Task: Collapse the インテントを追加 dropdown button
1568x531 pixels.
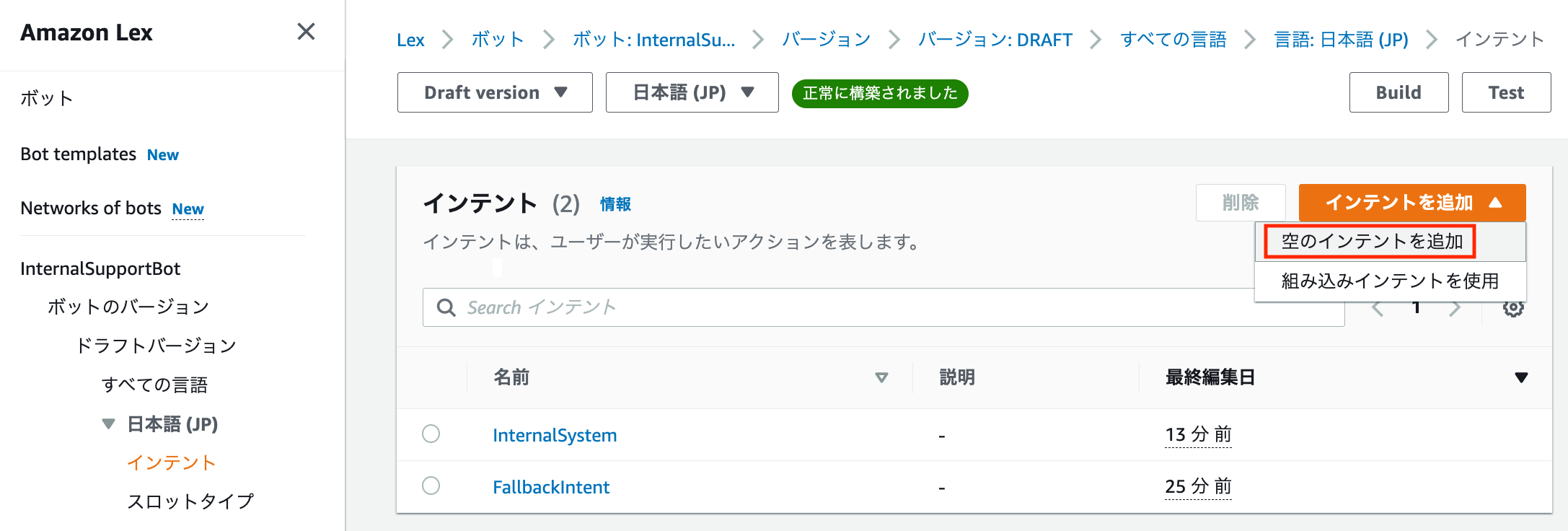Action: click(x=1412, y=203)
